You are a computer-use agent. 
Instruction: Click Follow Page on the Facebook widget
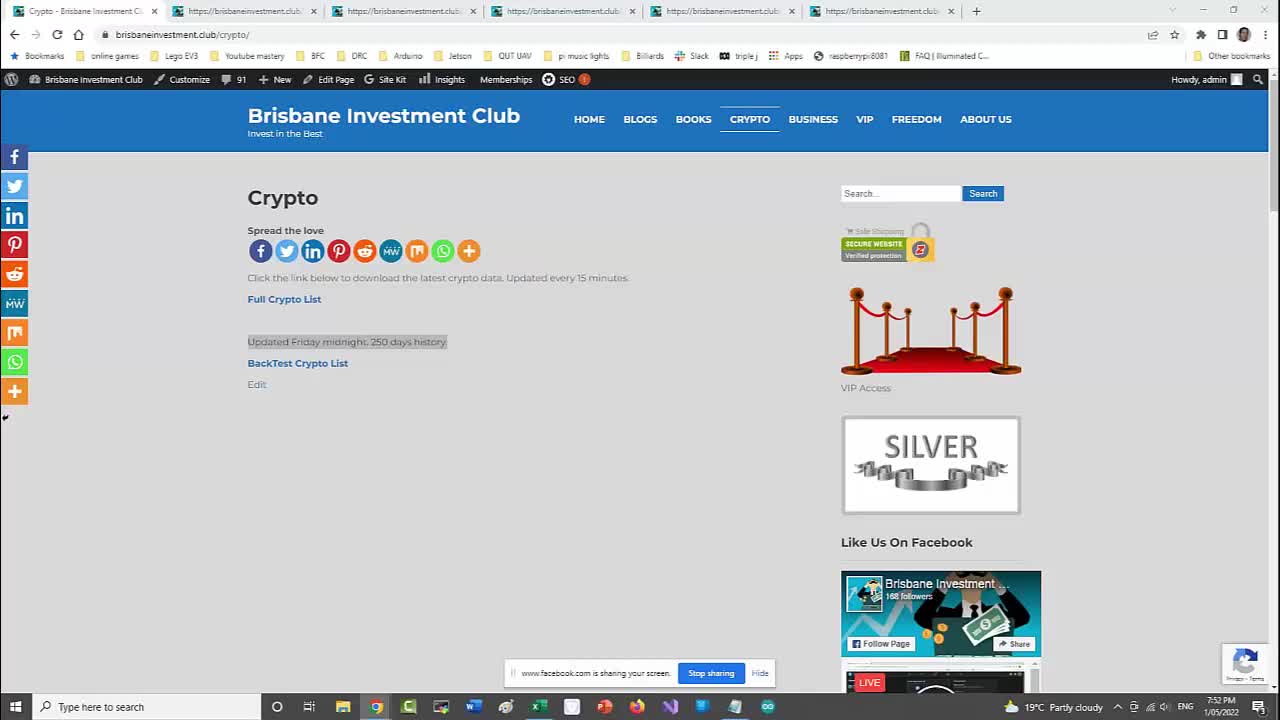coord(880,644)
